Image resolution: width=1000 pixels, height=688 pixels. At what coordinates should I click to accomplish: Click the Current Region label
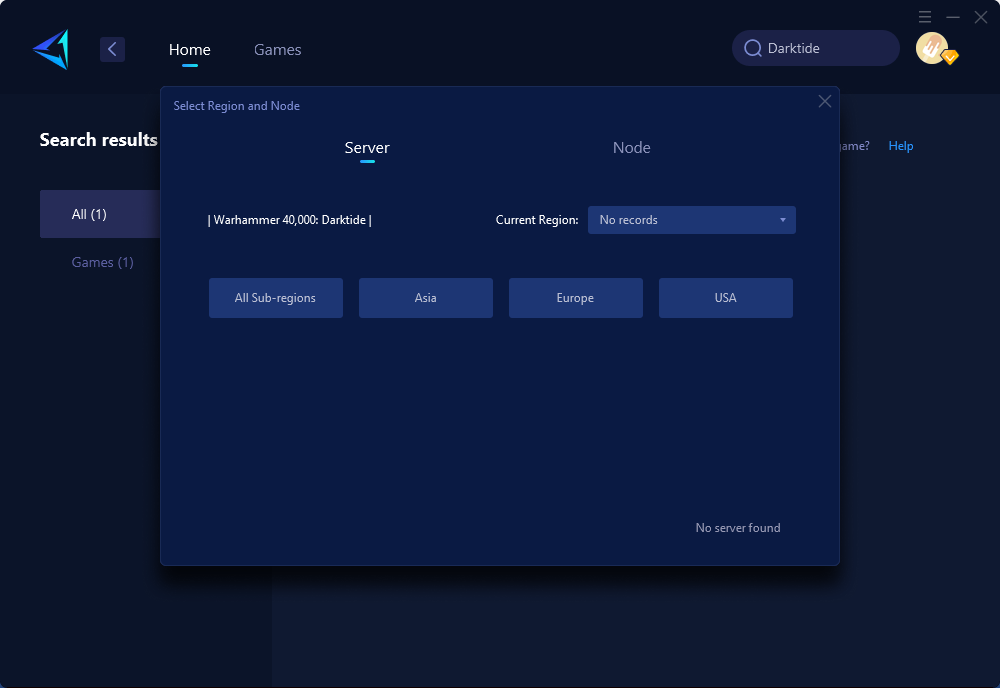pyautogui.click(x=537, y=220)
